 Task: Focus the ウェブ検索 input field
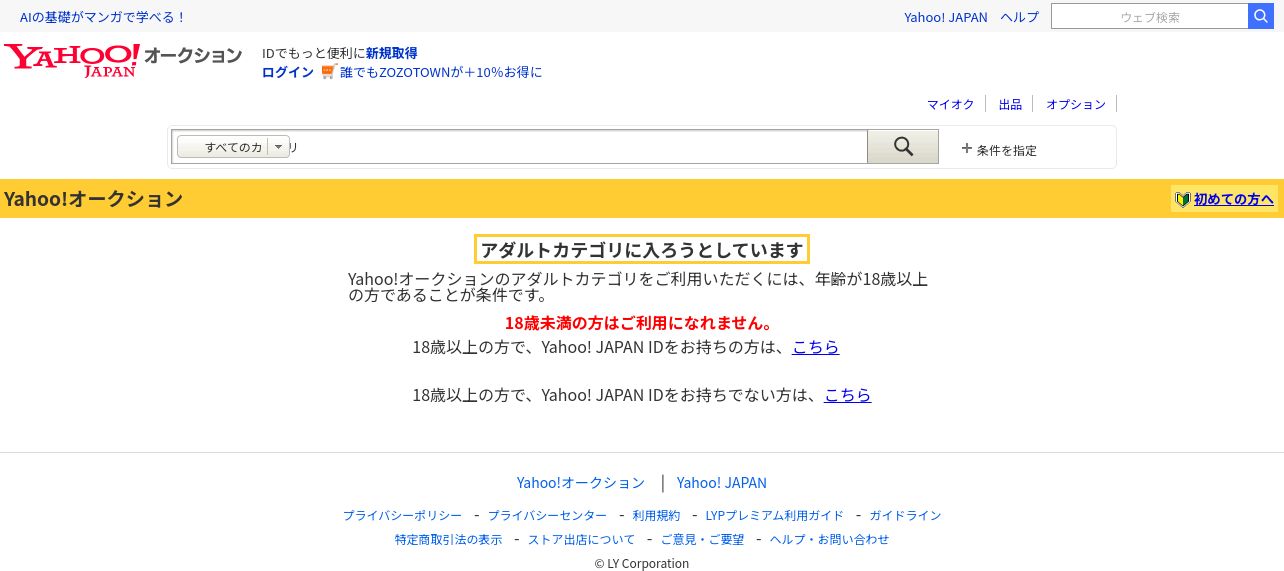1150,16
